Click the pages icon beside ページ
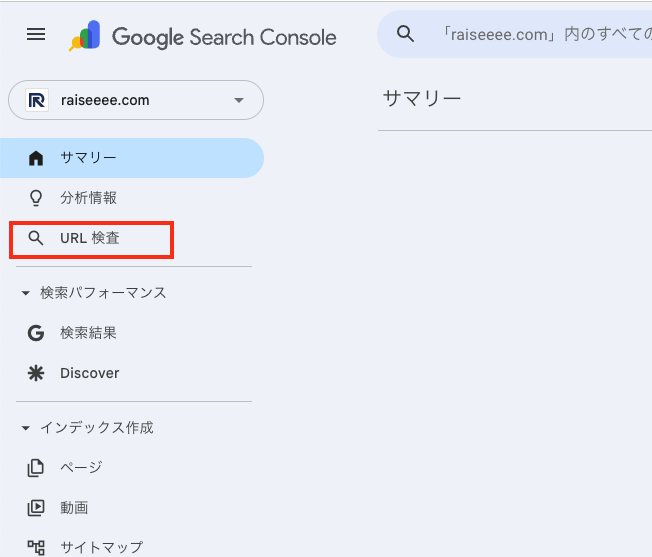652x557 pixels. pyautogui.click(x=36, y=467)
